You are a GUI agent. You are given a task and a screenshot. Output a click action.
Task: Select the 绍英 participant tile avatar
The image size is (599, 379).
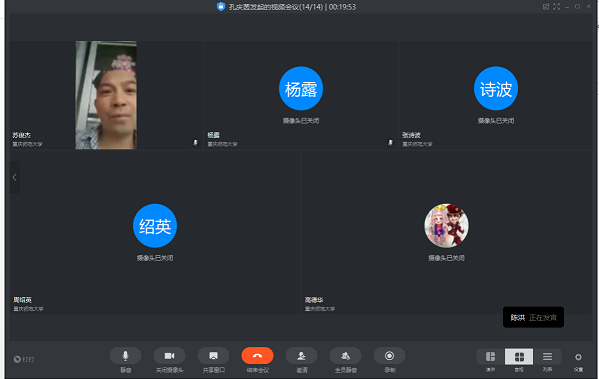[155, 225]
